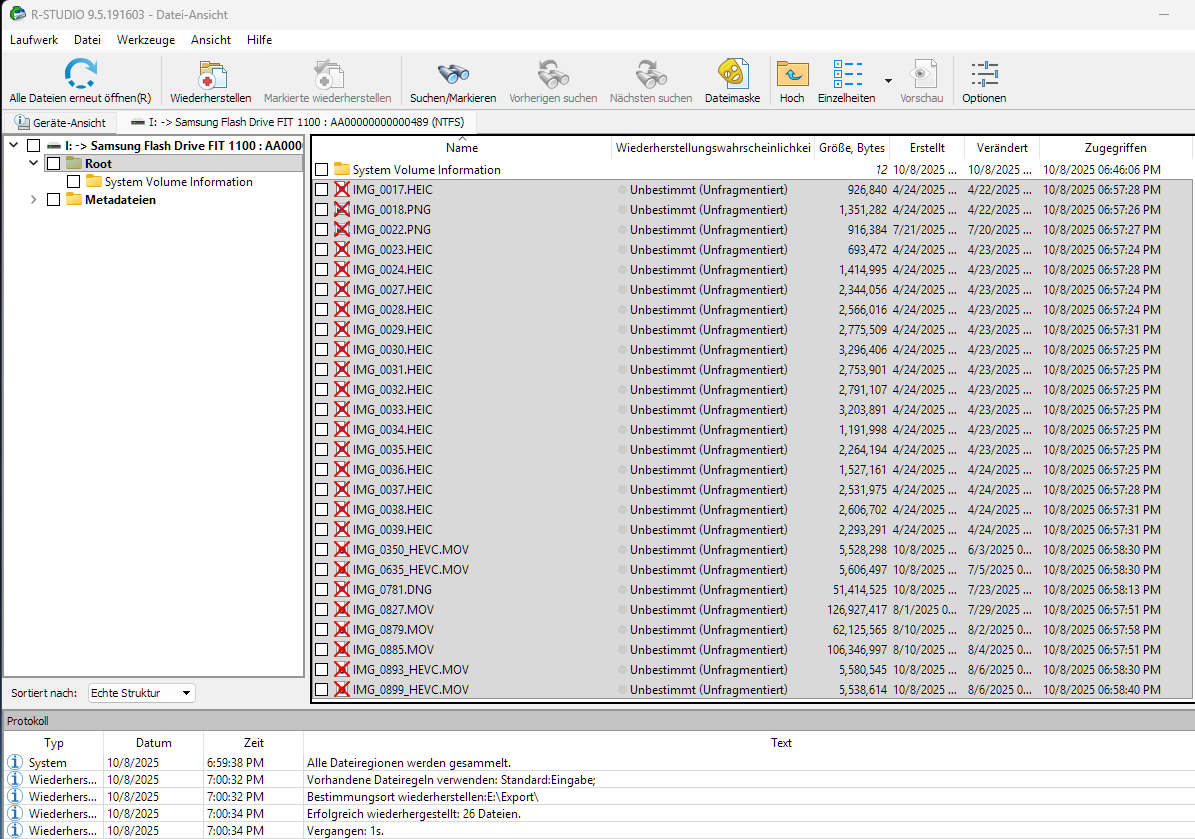This screenshot has height=839, width=1195.
Task: Click the Einzelheiten view icon
Action: click(x=847, y=75)
